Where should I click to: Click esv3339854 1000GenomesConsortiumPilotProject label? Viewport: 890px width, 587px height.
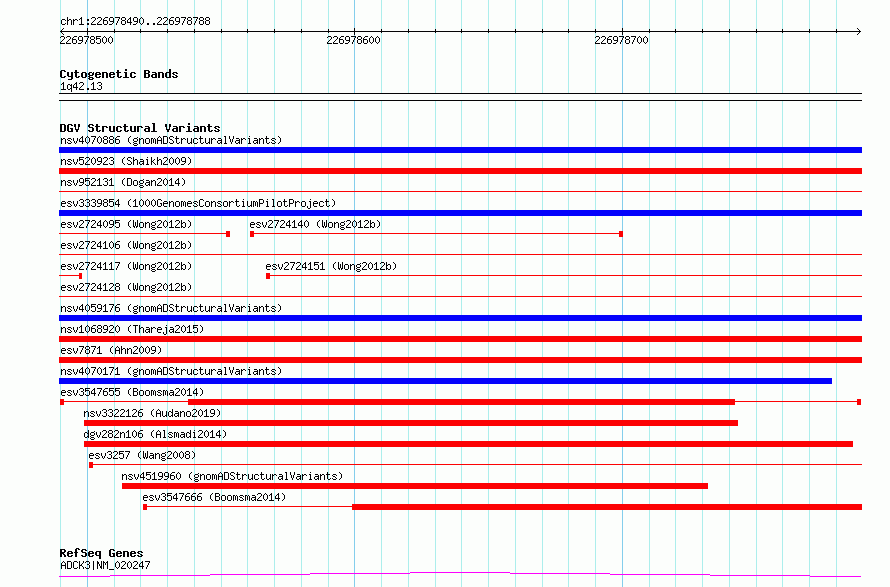click(198, 203)
